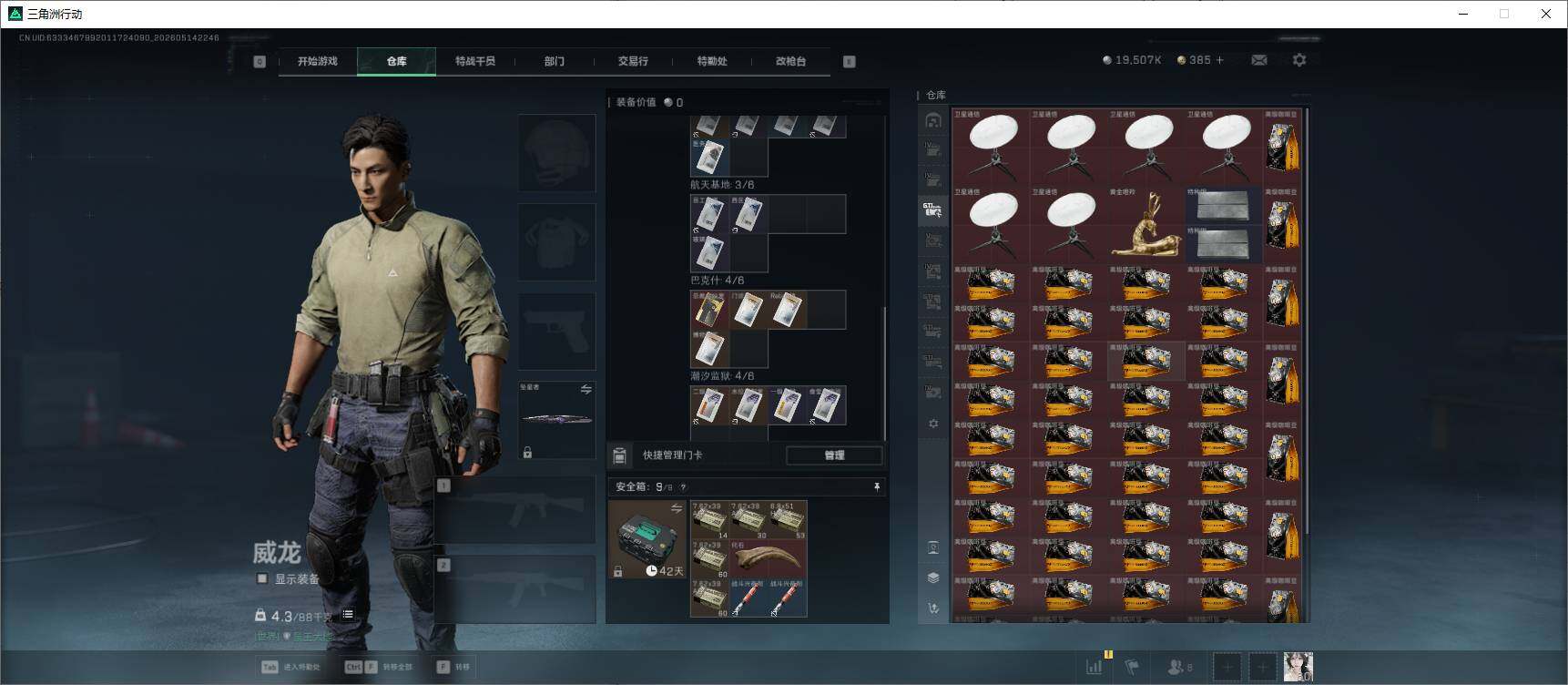
Task: Click the 潮汐监狱: 4/6 label
Action: click(x=722, y=376)
